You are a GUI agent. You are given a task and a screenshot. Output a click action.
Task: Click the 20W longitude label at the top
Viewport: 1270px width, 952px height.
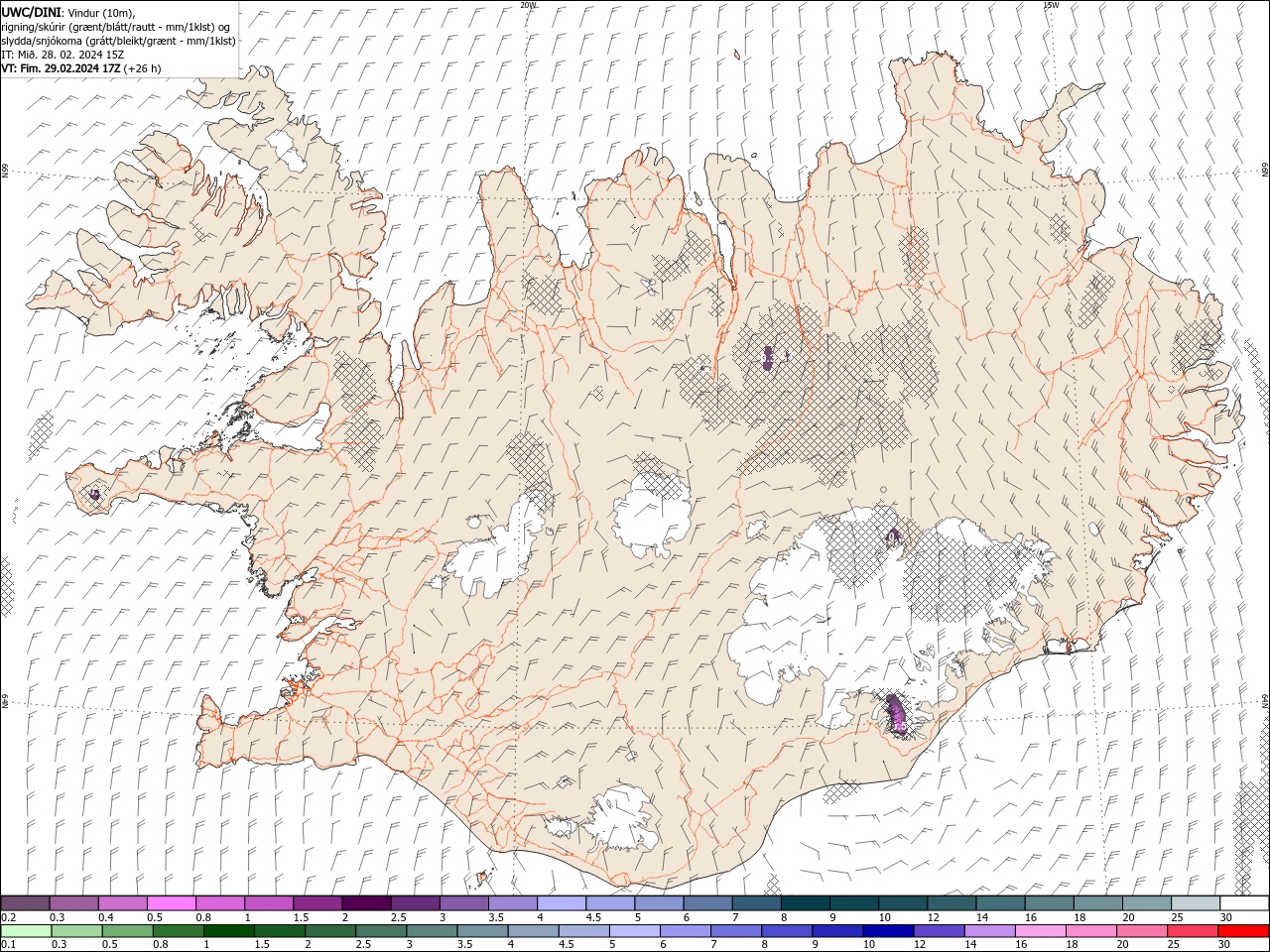tap(529, 5)
